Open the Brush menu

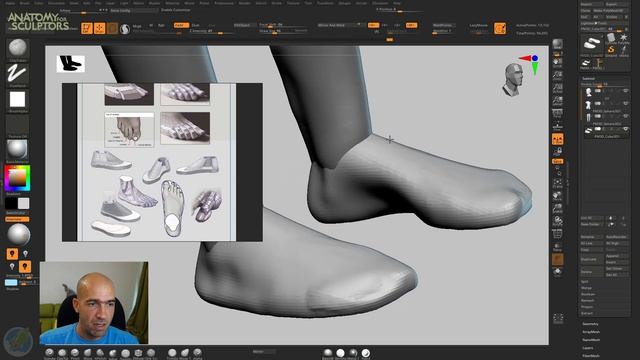click(x=24, y=3)
